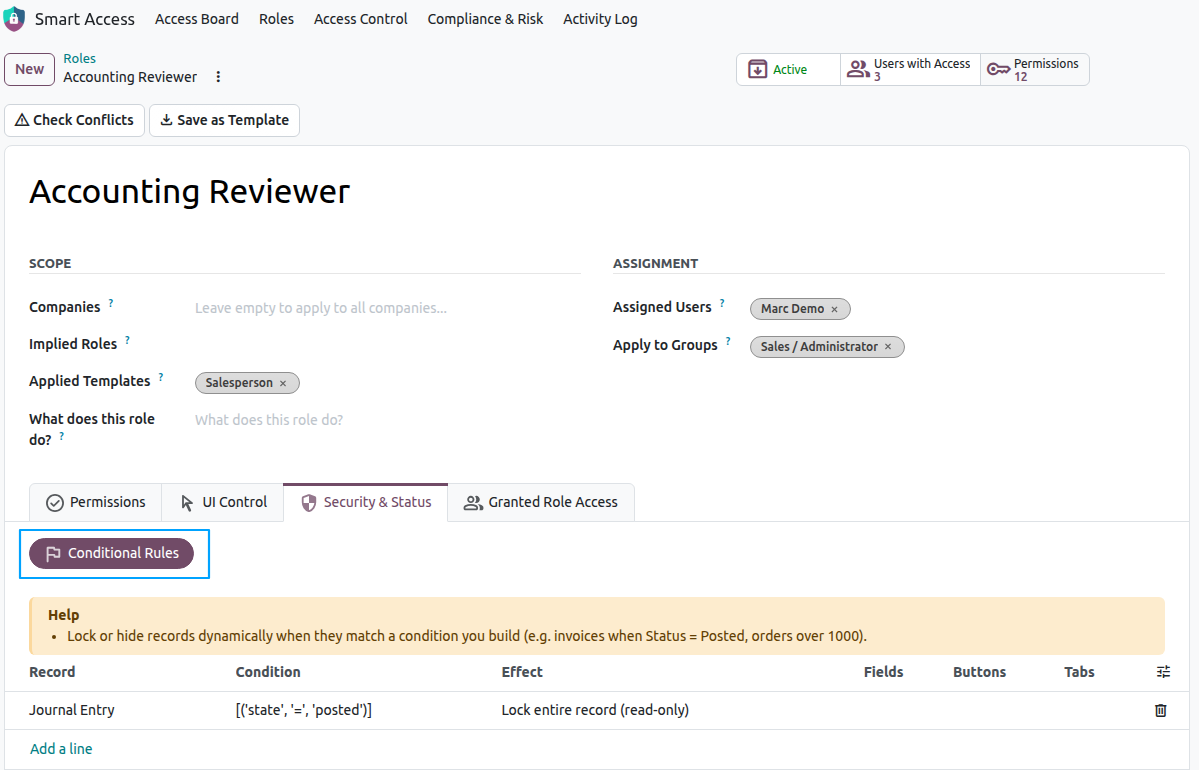Screen dimensions: 1199x770
Task: Sort rules by Record column header
Action: pyautogui.click(x=52, y=672)
